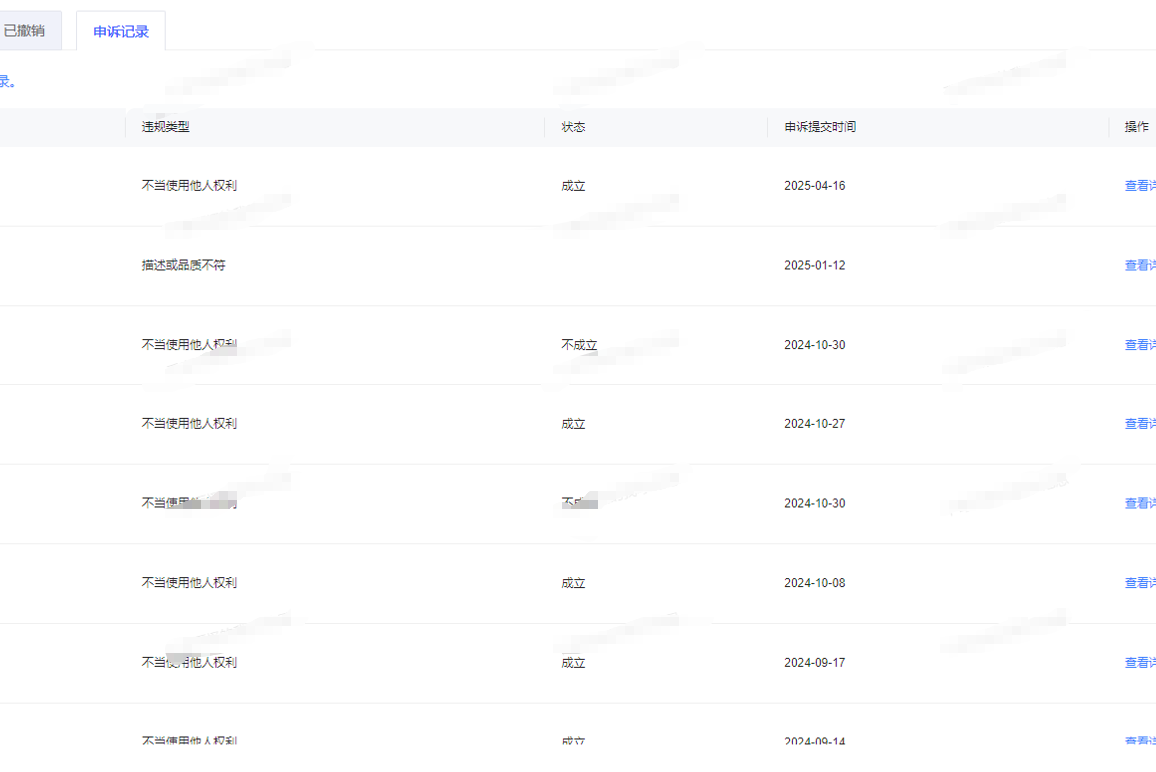Open 查看详情 in the 2024-09-14 row

(x=1140, y=740)
